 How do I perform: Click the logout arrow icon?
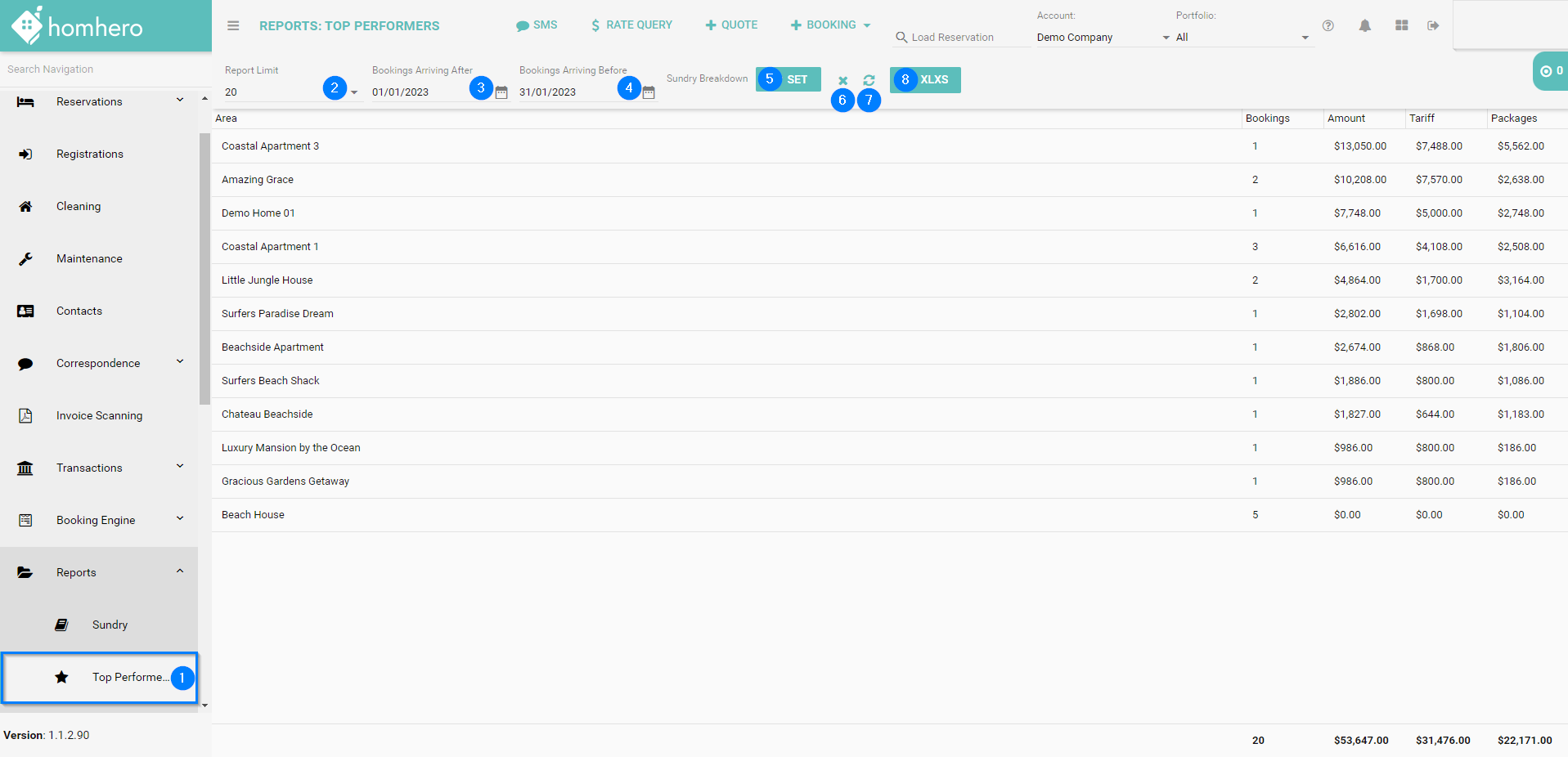1433,25
